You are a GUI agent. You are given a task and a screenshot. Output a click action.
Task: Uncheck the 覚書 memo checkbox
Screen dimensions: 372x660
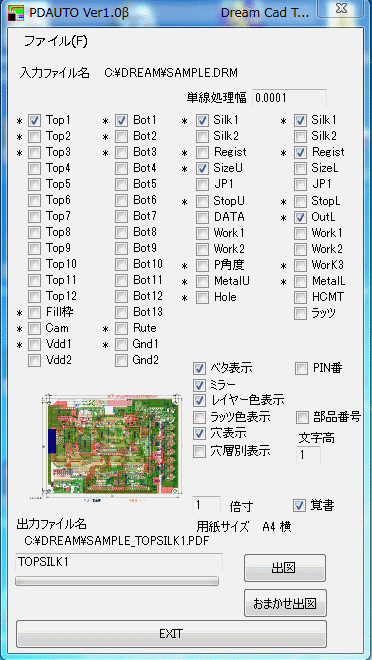click(300, 505)
